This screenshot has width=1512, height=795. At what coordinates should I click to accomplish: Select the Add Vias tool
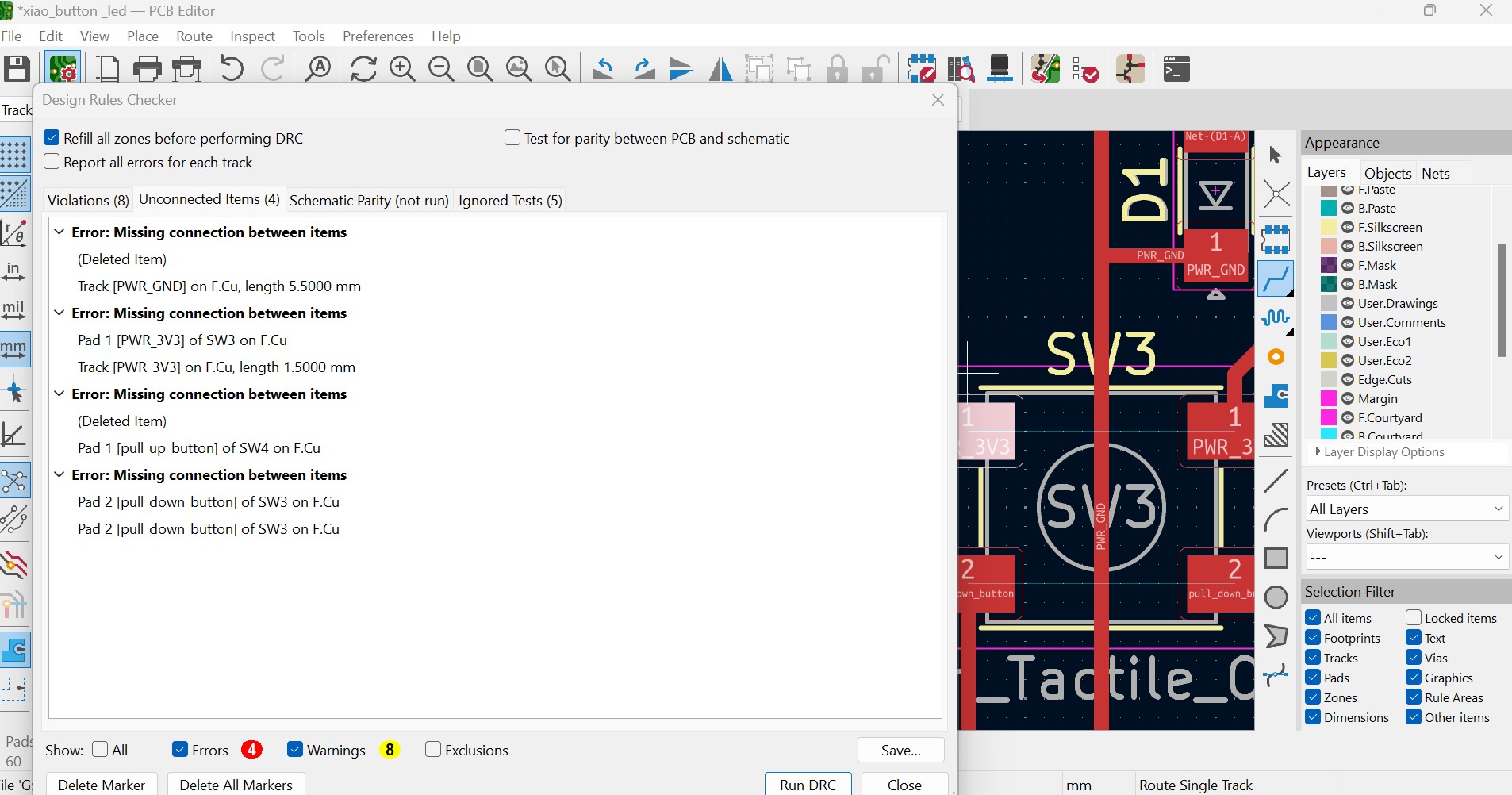click(x=1276, y=357)
